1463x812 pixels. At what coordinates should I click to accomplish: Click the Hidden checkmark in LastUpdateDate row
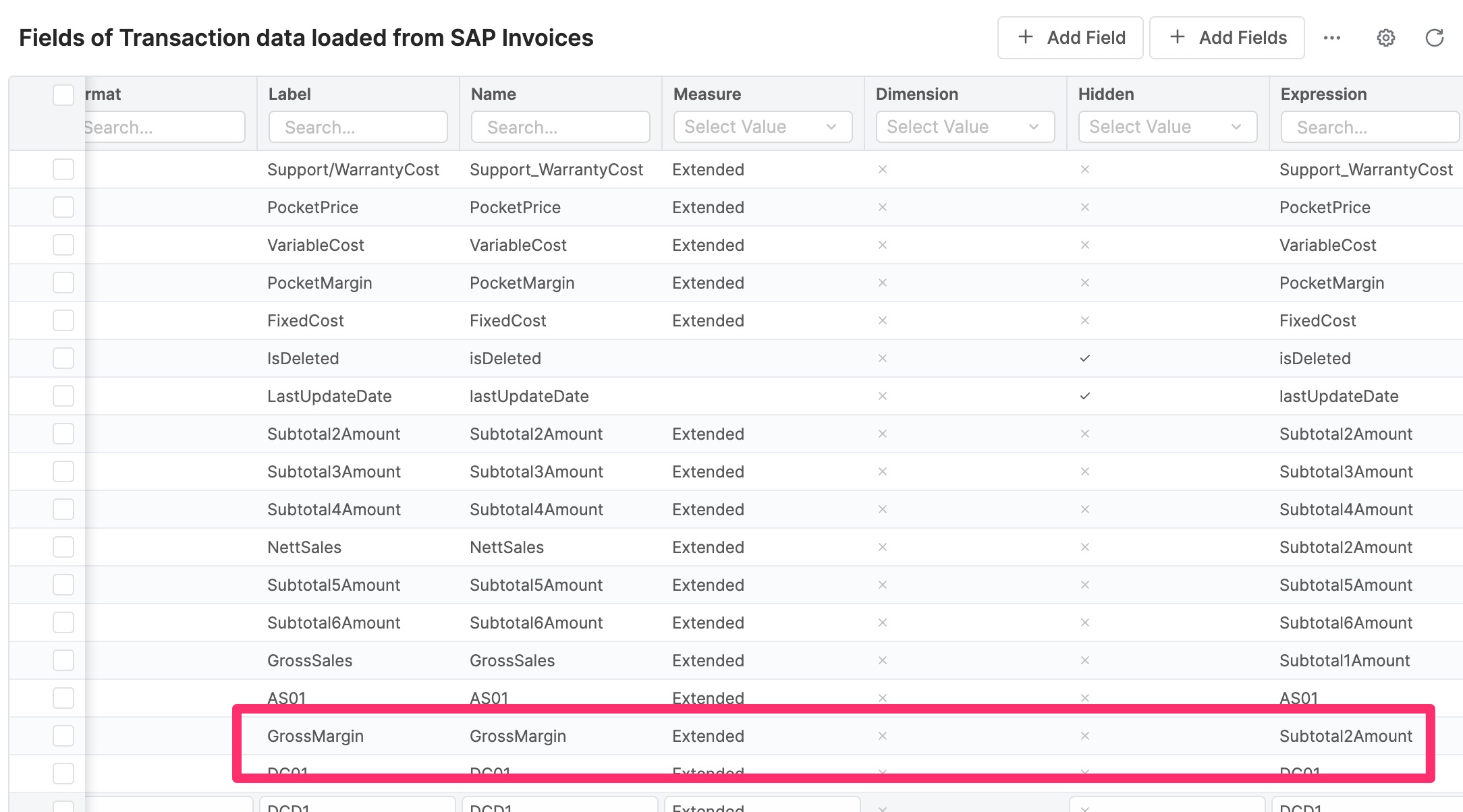tap(1084, 396)
